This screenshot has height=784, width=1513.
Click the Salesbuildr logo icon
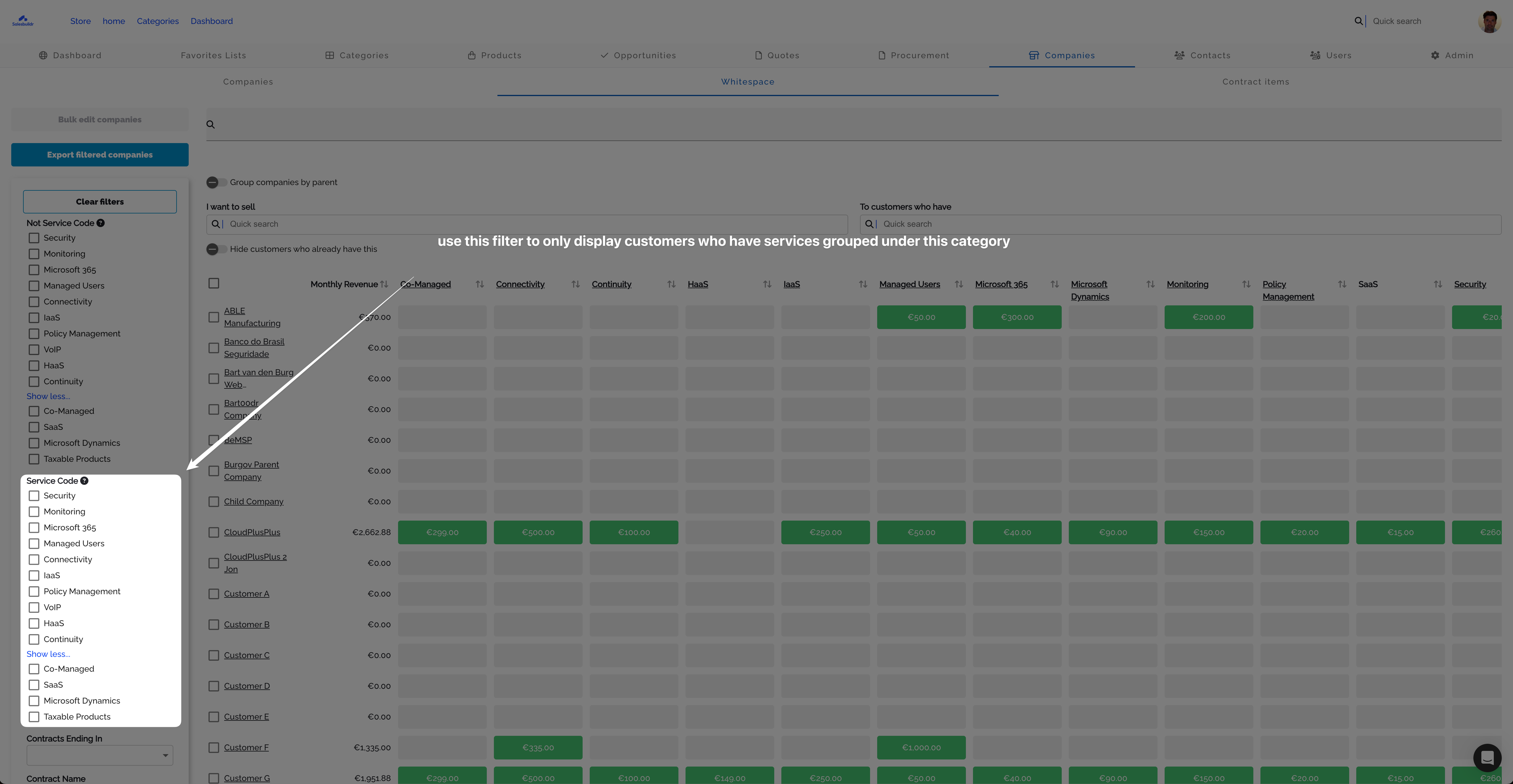pyautogui.click(x=23, y=21)
